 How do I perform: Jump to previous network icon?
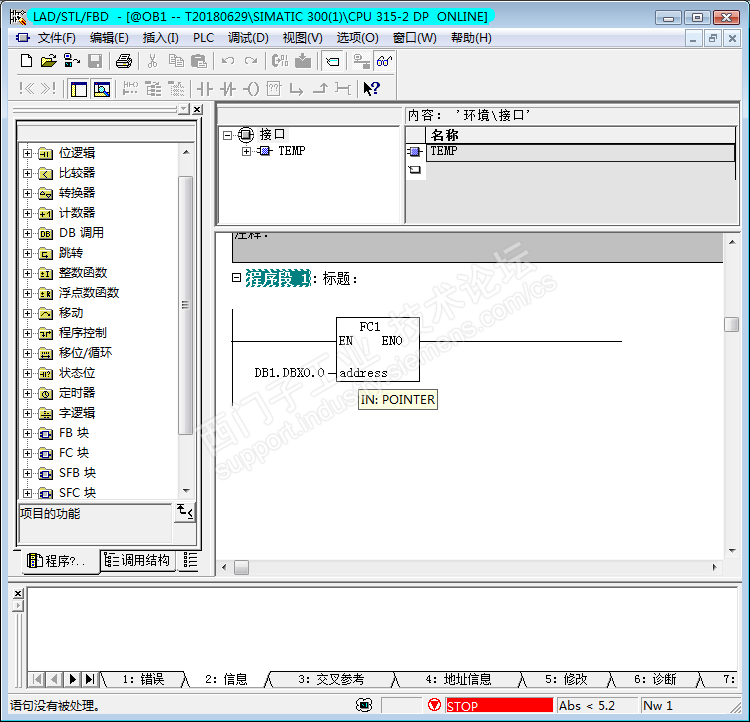click(x=27, y=89)
